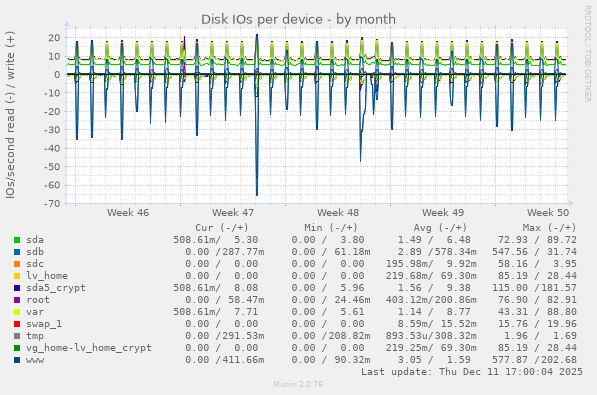This screenshot has height=395, width=597.
Task: Click the www Max value 577.87 /202.68
Action: click(x=534, y=360)
